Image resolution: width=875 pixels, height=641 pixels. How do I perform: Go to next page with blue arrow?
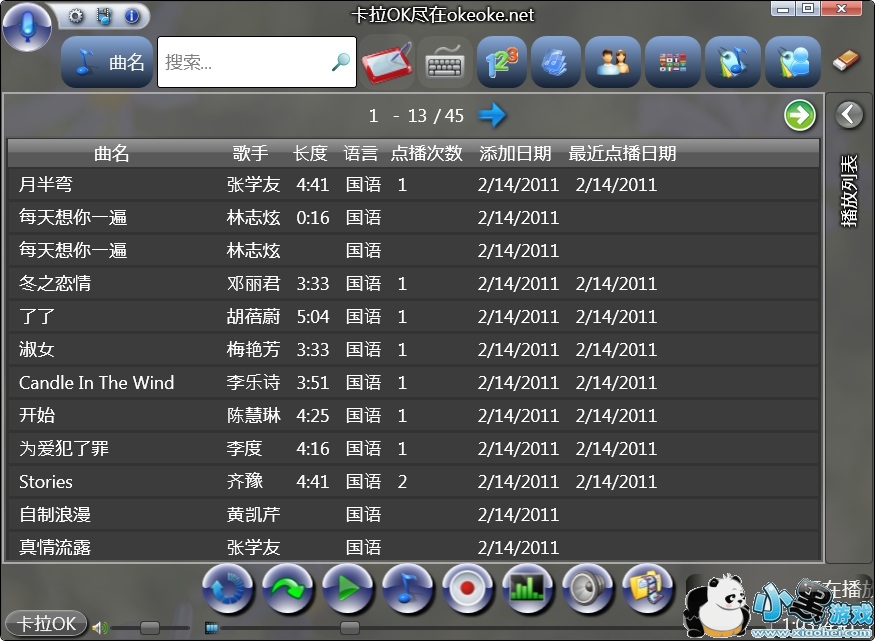[x=492, y=115]
